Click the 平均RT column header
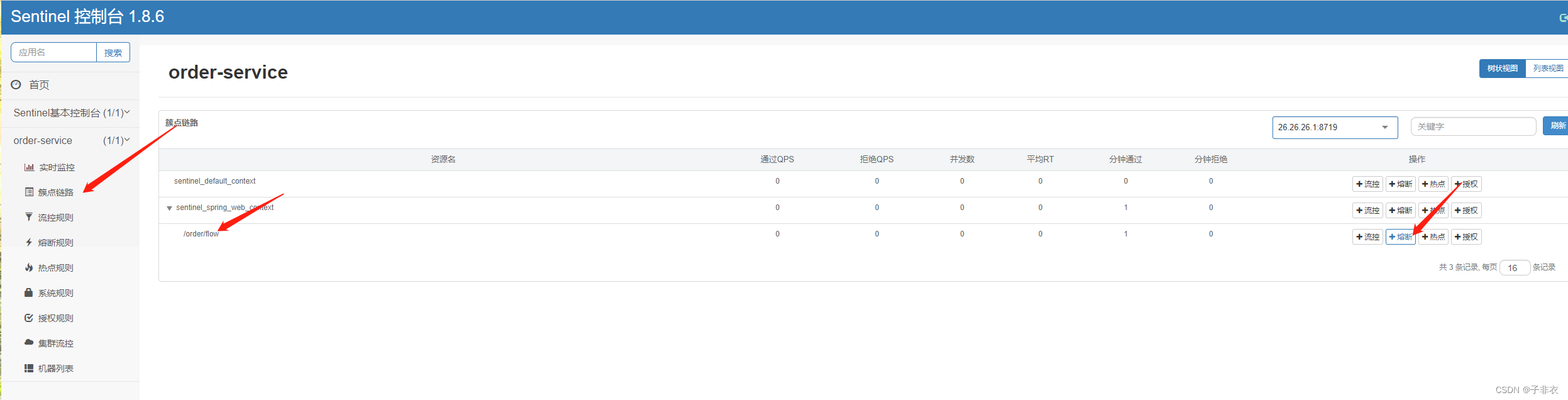Screen dimensions: 1568x400 (x=1040, y=160)
